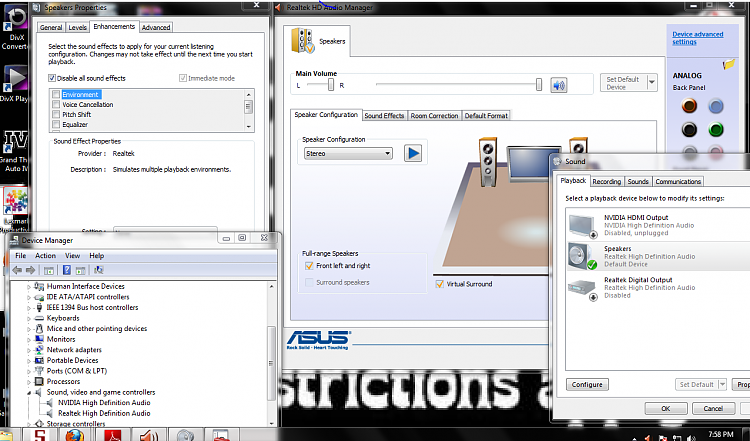Check the Equalizer checkbox
750x441 pixels.
56,125
